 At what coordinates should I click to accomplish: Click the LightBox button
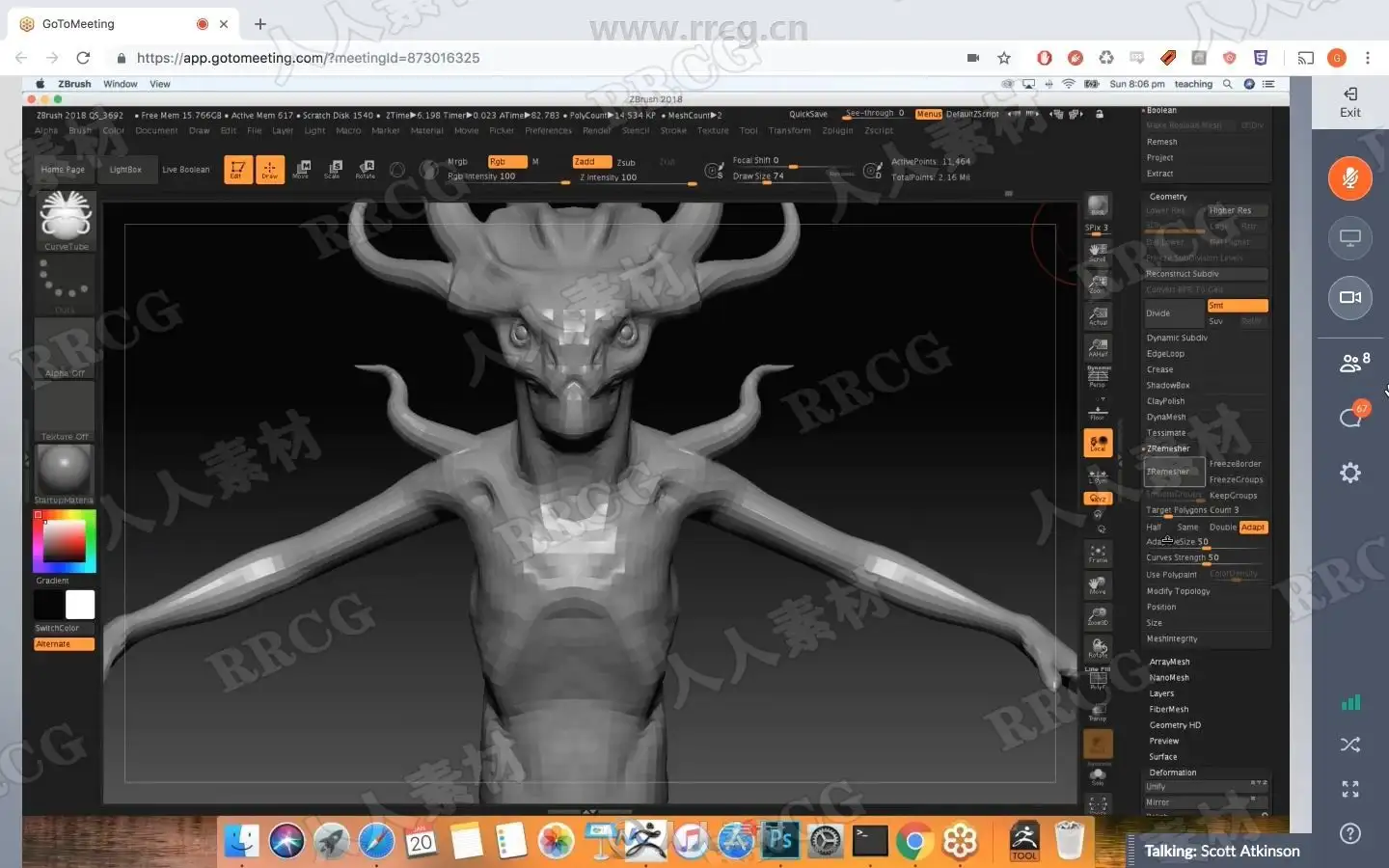(125, 170)
